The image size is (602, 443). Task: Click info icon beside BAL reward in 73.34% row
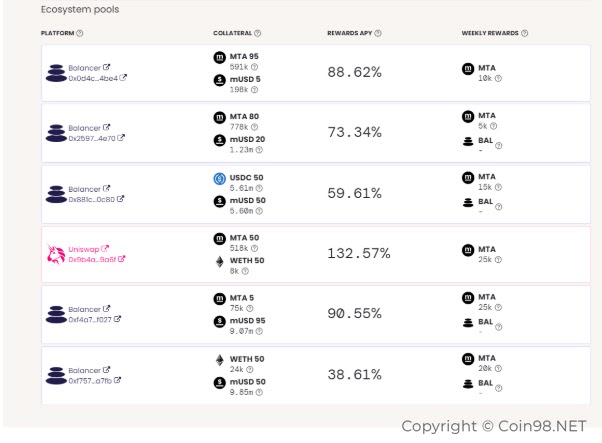click(498, 145)
